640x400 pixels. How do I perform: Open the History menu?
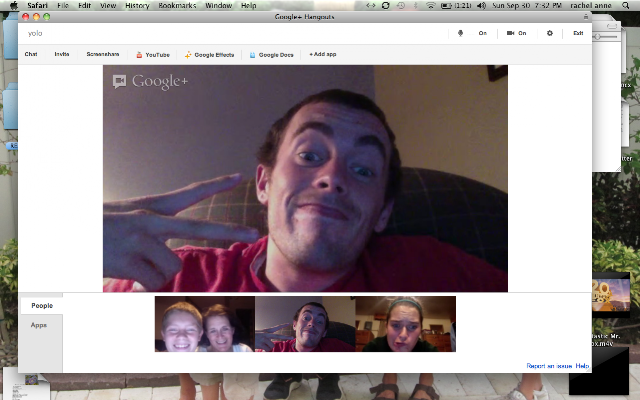pos(137,5)
